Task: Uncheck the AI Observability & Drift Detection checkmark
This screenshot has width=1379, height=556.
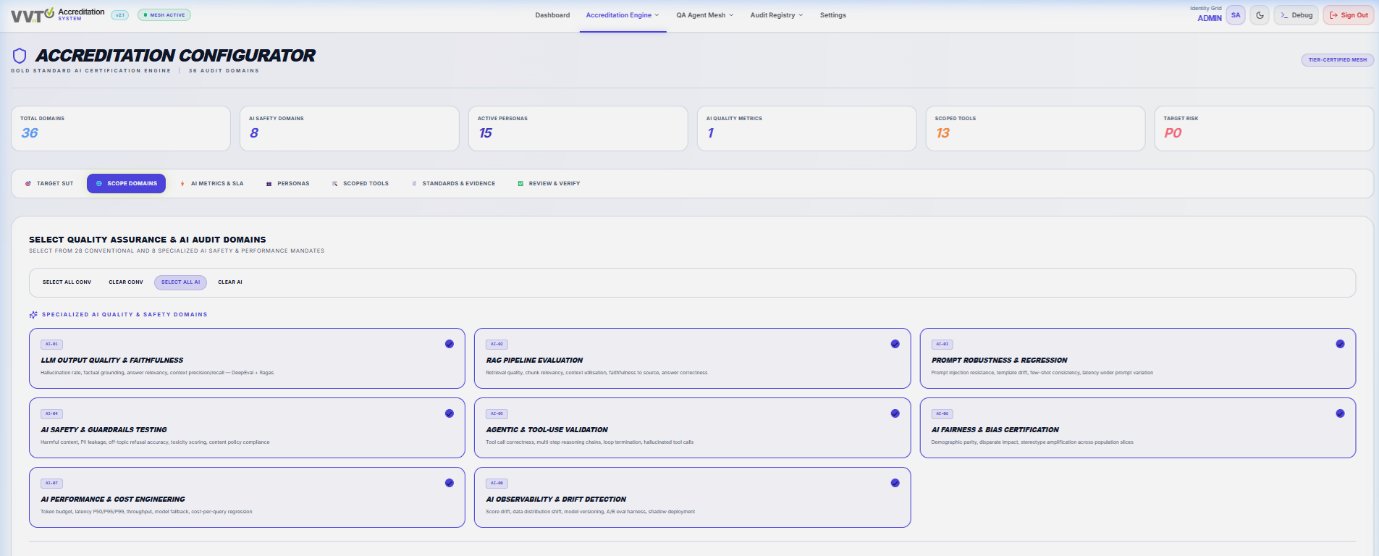Action: [895, 482]
